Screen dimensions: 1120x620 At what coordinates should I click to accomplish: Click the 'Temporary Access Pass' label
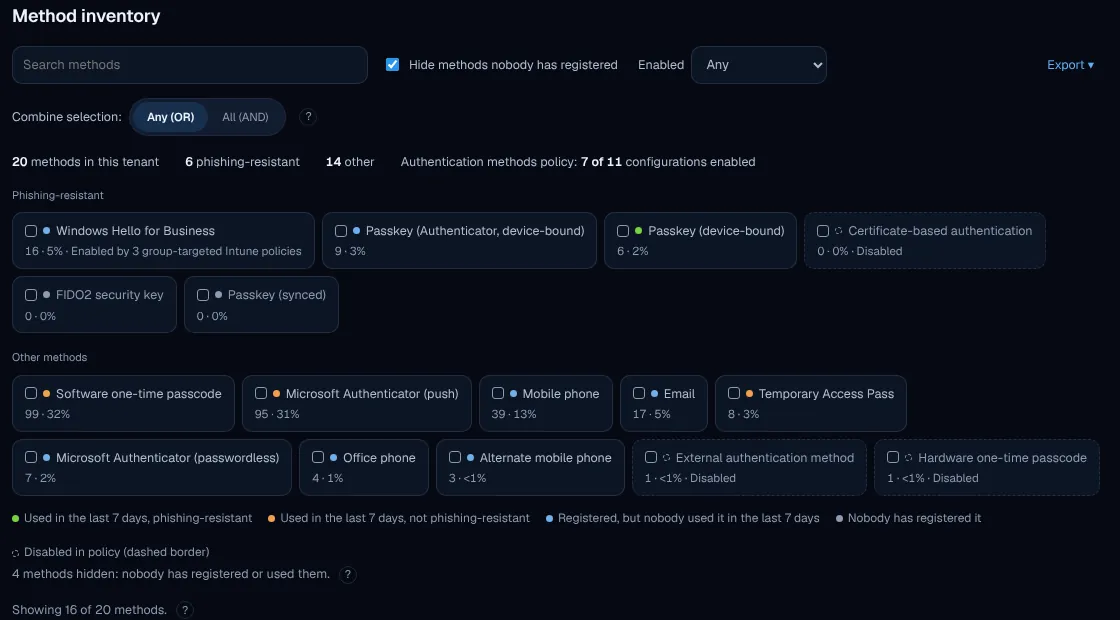(x=826, y=394)
